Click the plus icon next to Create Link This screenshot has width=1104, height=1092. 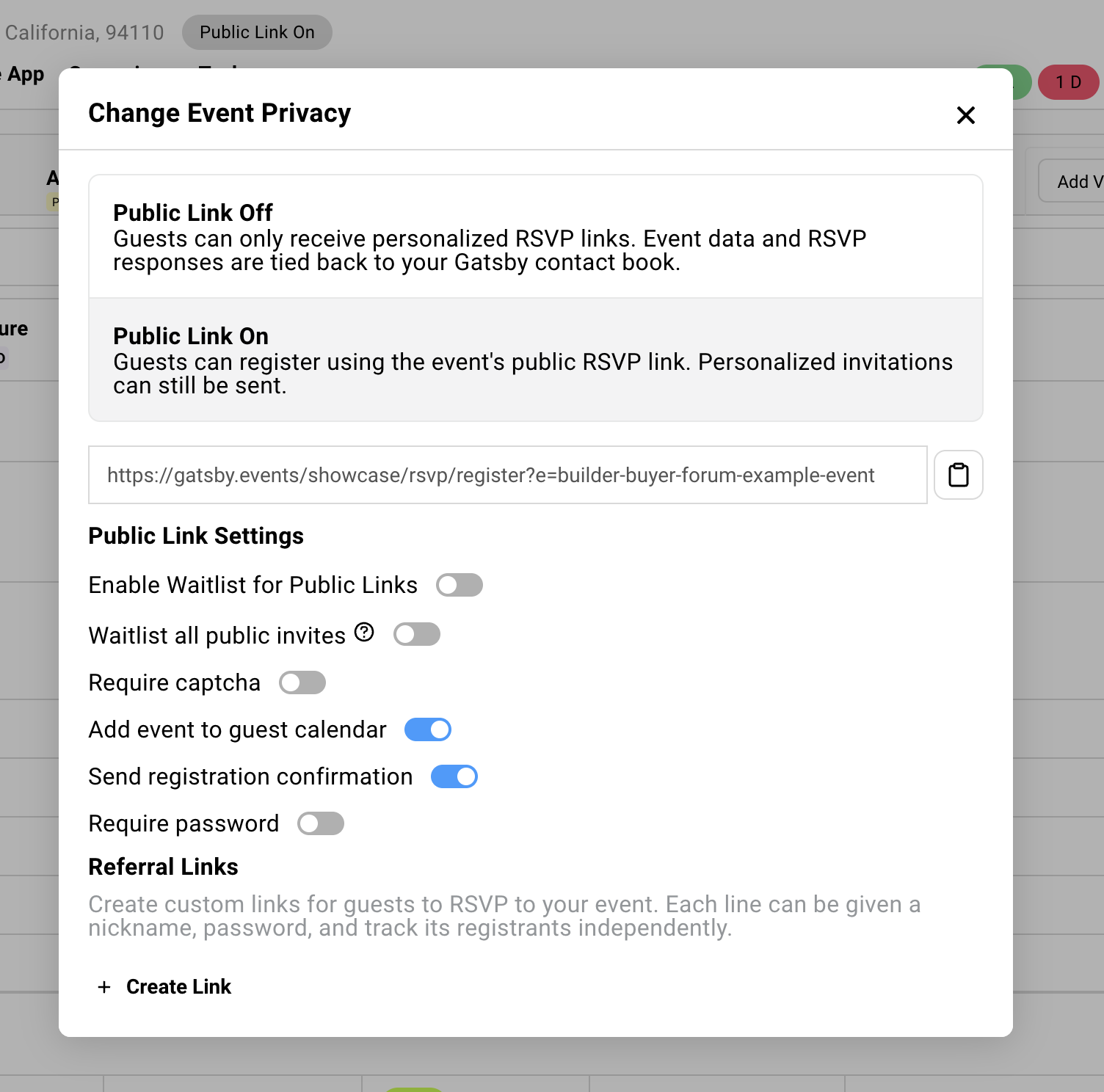click(x=103, y=986)
